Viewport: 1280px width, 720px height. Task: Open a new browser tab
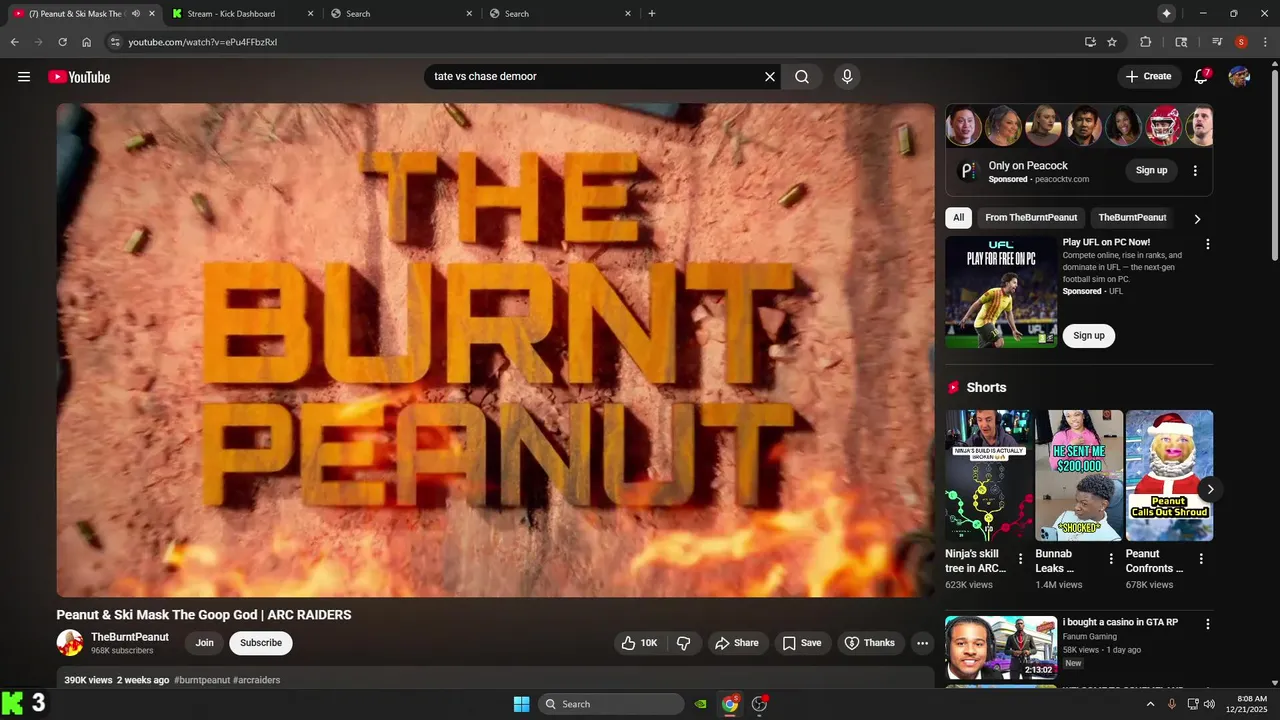click(x=652, y=14)
